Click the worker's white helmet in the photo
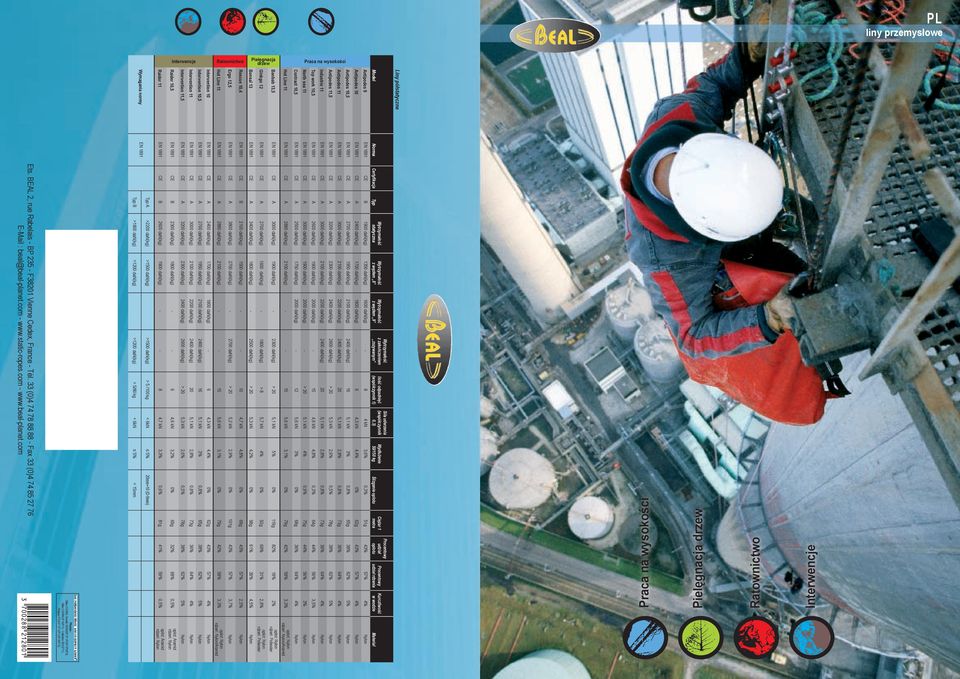 (x=726, y=187)
